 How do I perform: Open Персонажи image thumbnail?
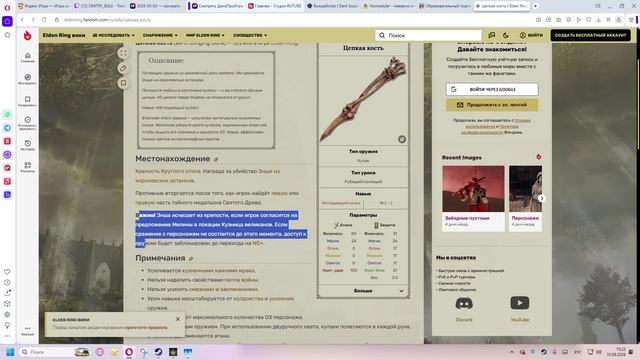click(525, 189)
